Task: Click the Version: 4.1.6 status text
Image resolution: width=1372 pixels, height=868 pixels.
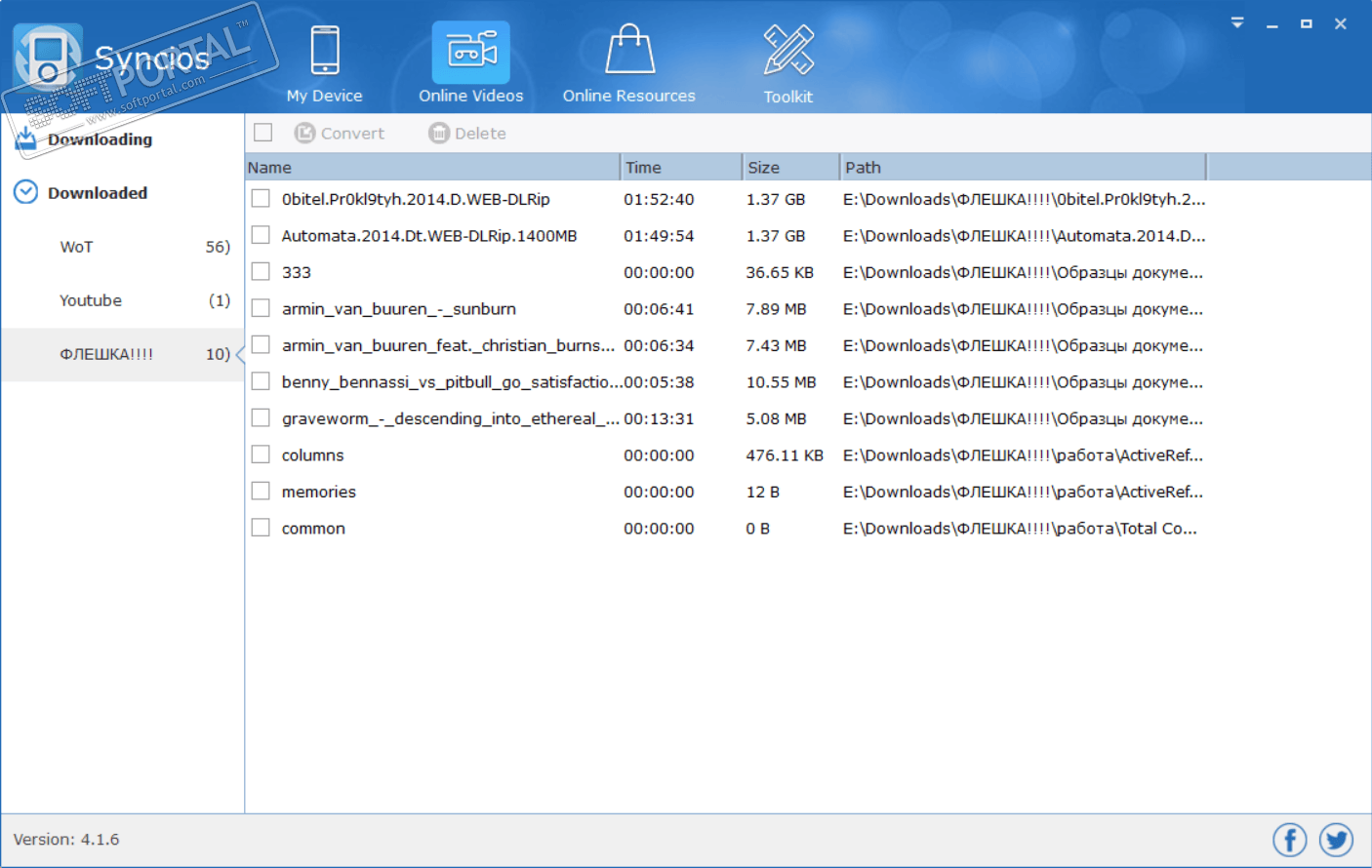Action: [66, 840]
